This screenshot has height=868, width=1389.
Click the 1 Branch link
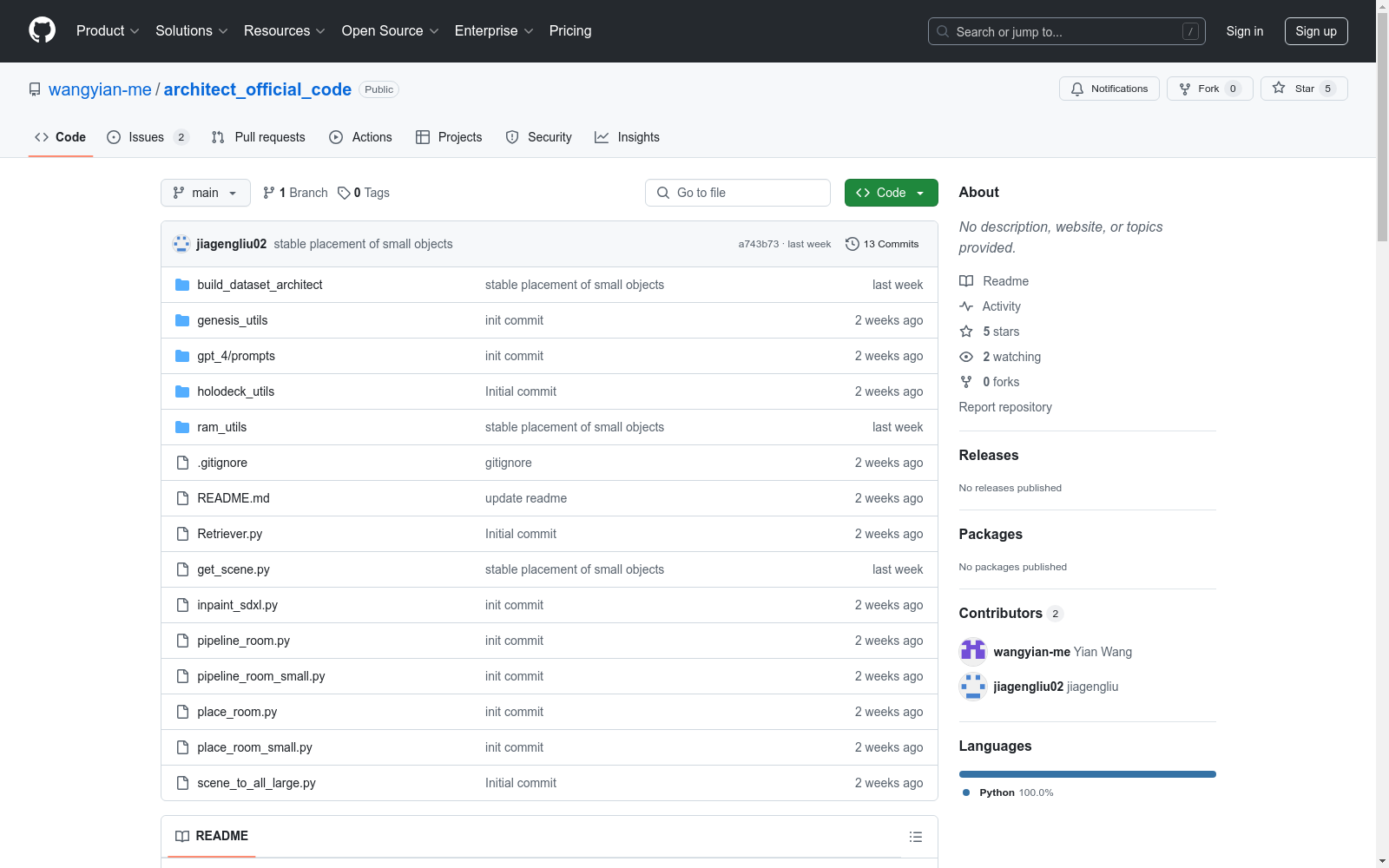point(295,193)
